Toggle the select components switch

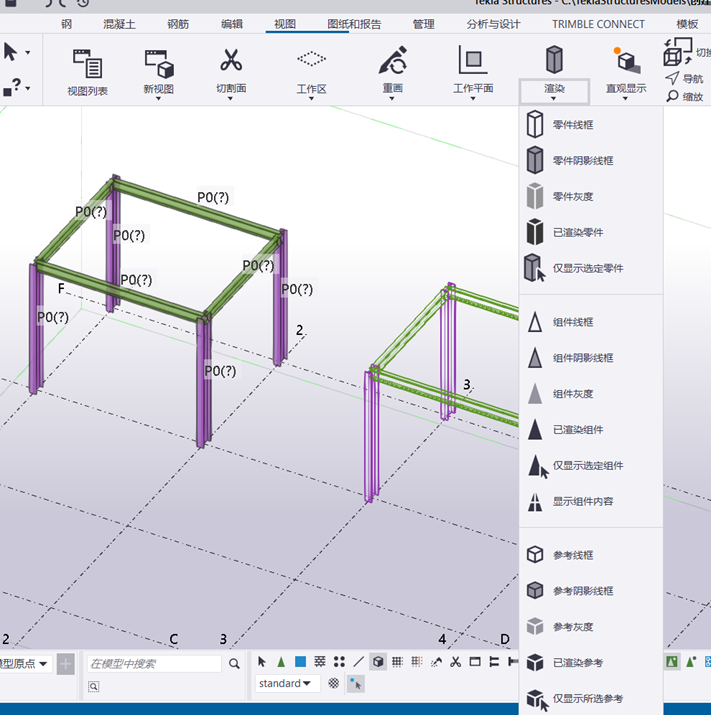coord(320,662)
